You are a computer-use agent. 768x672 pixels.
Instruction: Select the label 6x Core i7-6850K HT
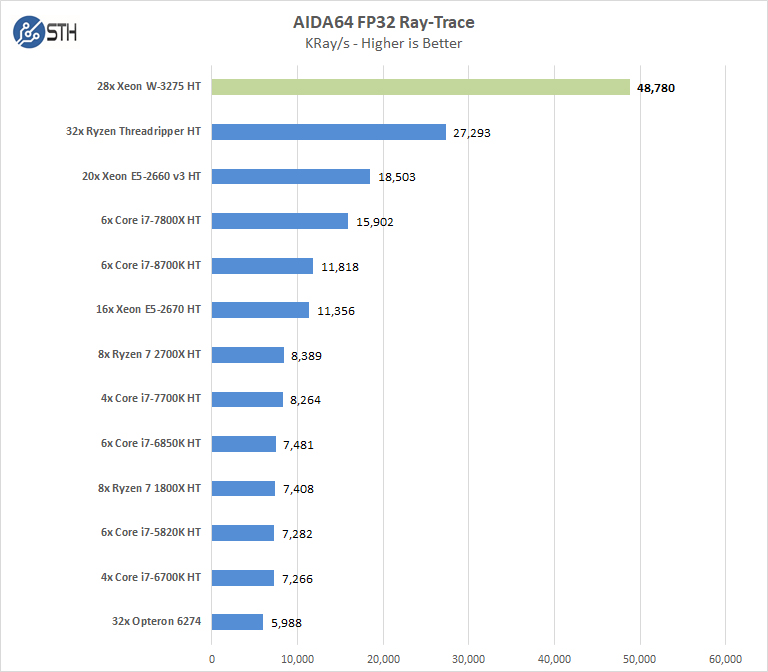(x=151, y=443)
